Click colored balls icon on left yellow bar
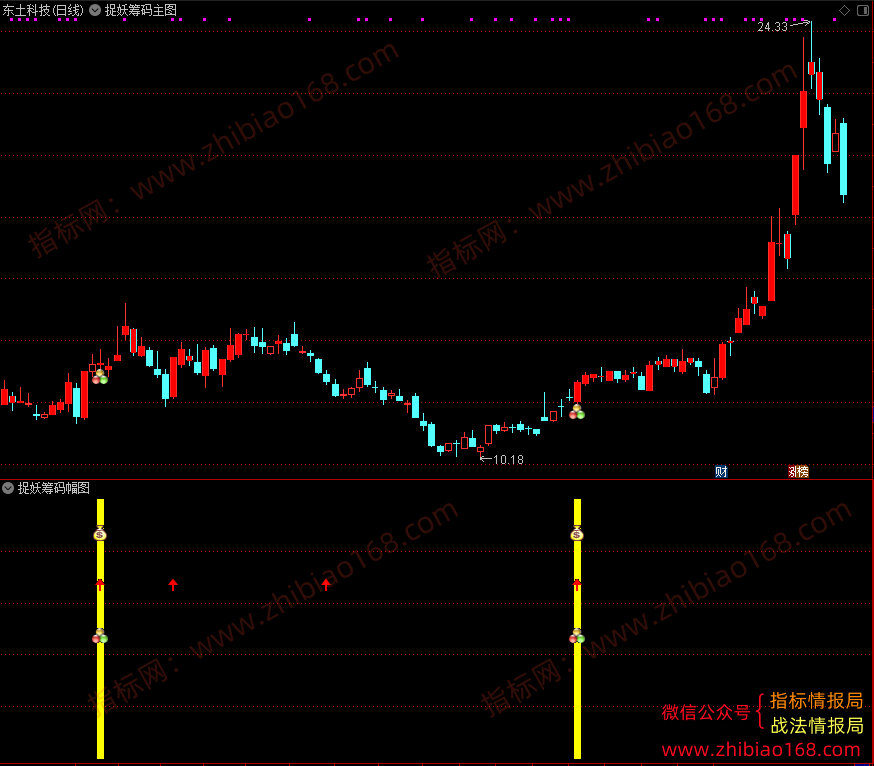 [100, 636]
